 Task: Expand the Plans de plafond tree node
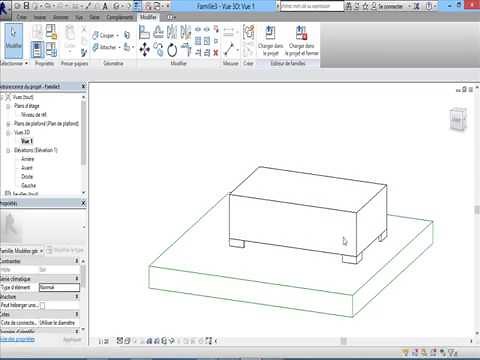click(x=8, y=124)
